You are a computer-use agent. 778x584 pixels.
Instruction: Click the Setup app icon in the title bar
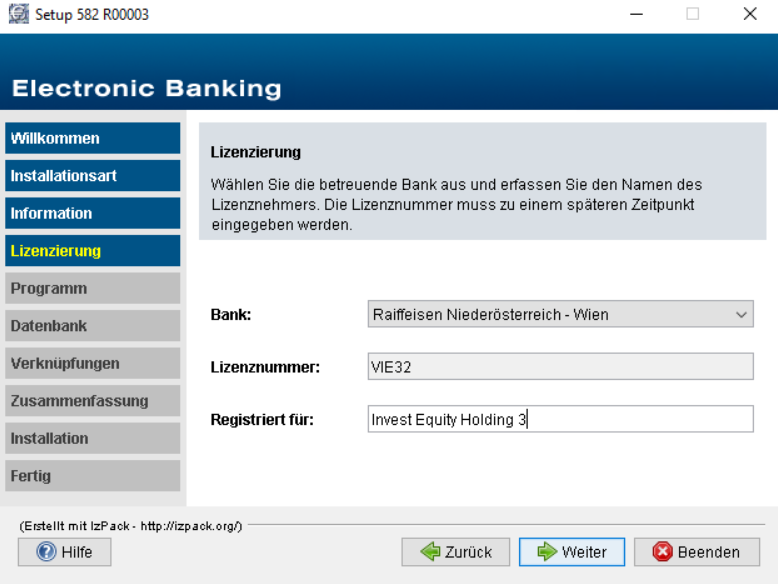[x=18, y=14]
